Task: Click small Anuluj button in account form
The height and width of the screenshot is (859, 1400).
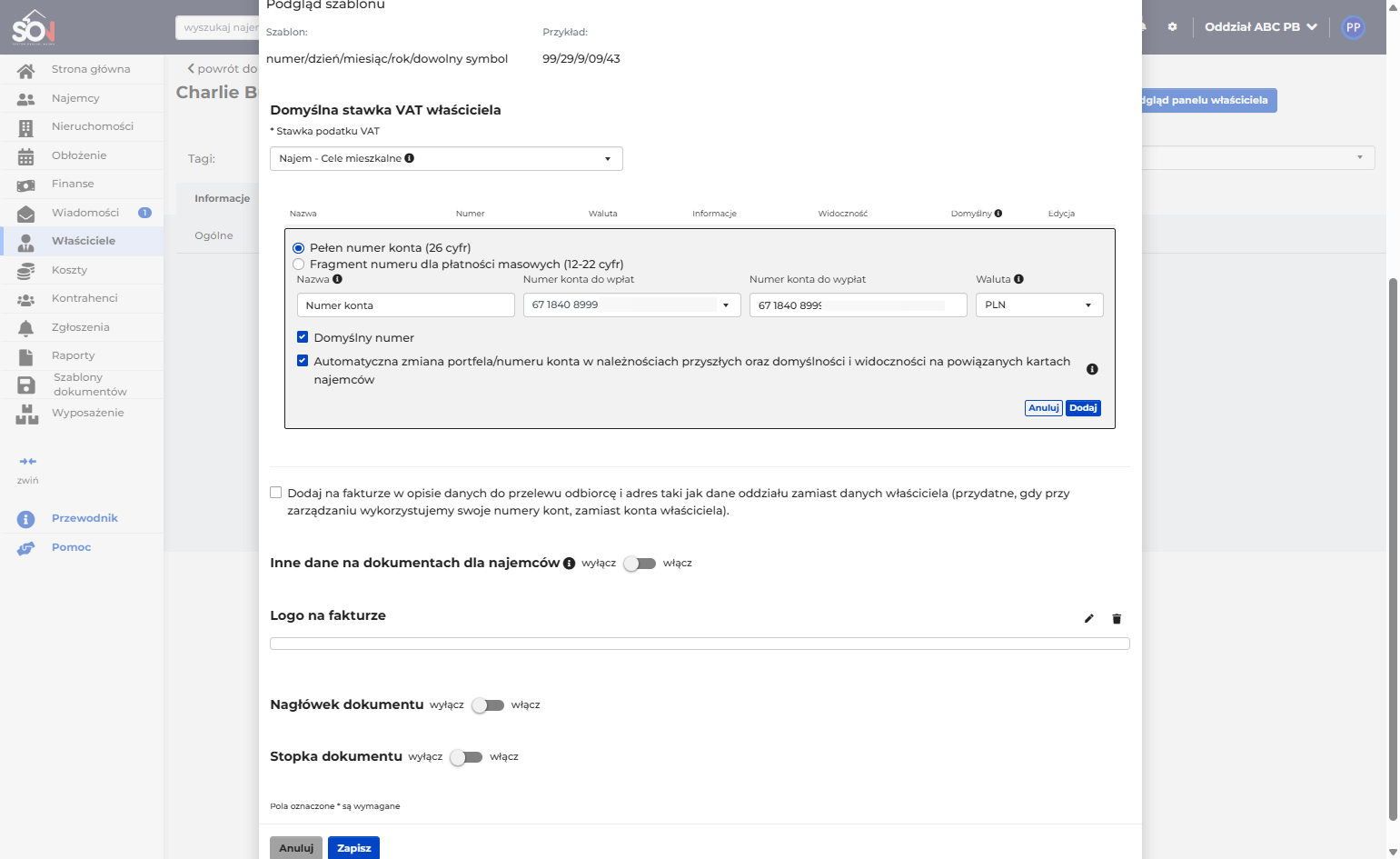Action: 1044,408
